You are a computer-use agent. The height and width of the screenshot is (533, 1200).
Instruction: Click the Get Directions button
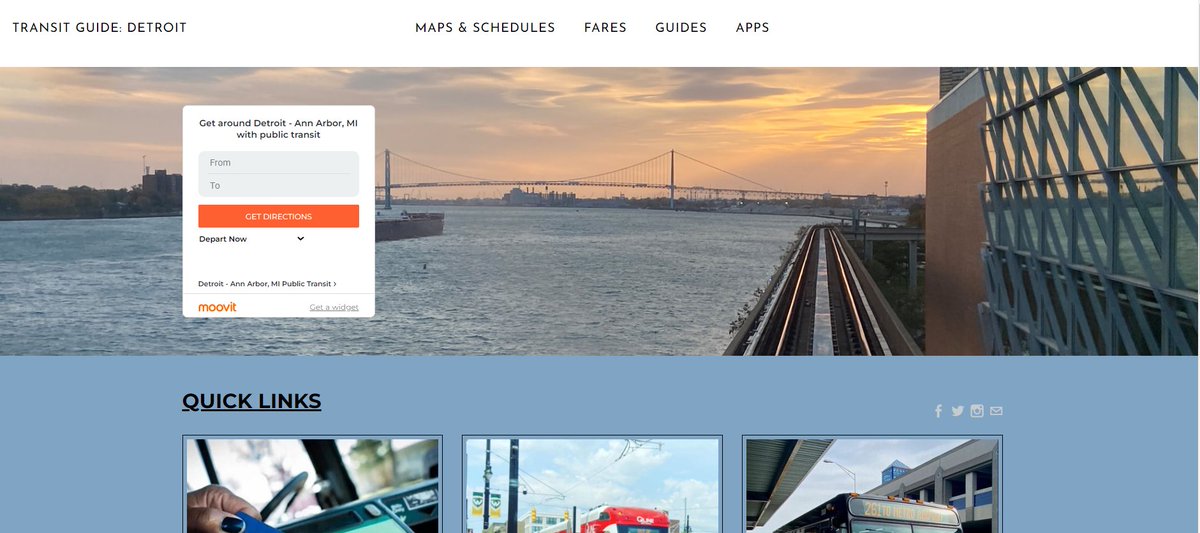278,216
